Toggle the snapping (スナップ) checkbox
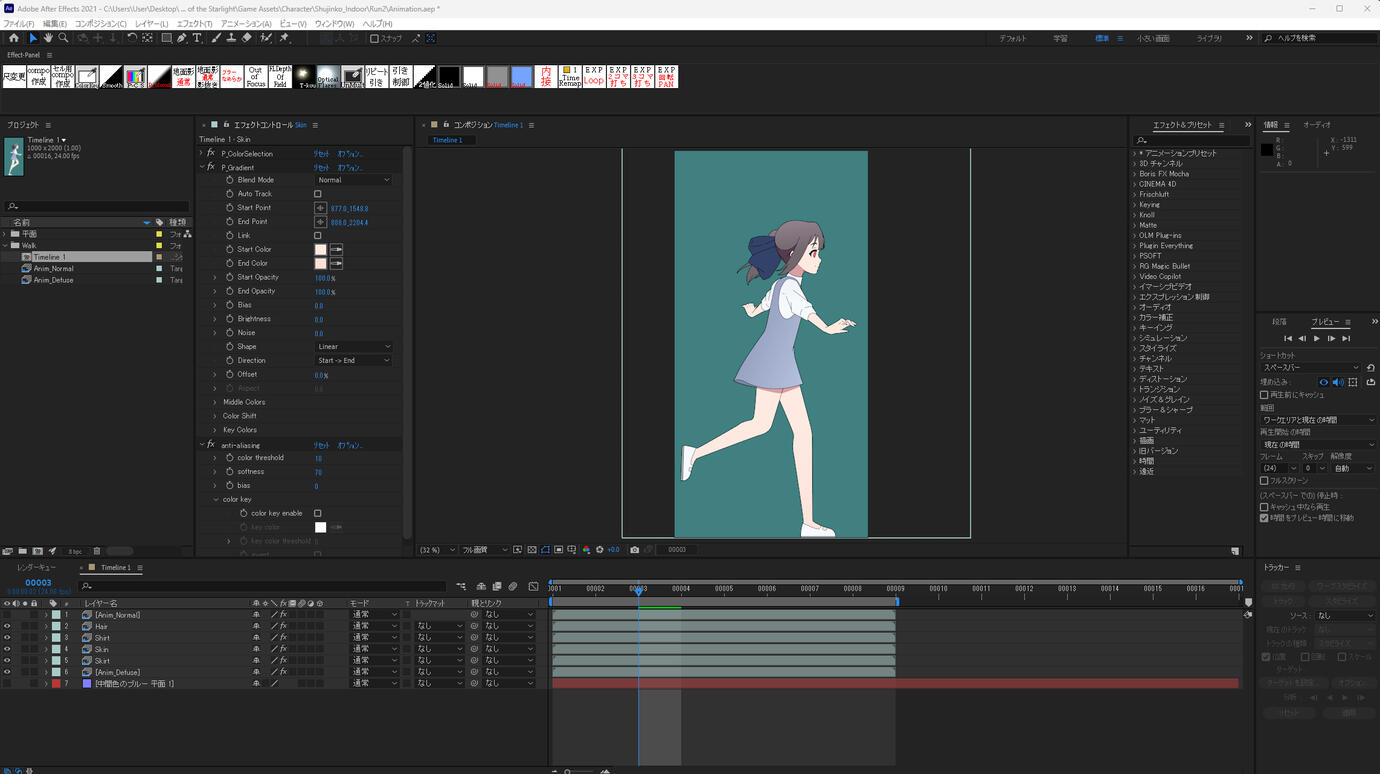1380x774 pixels. 374,39
